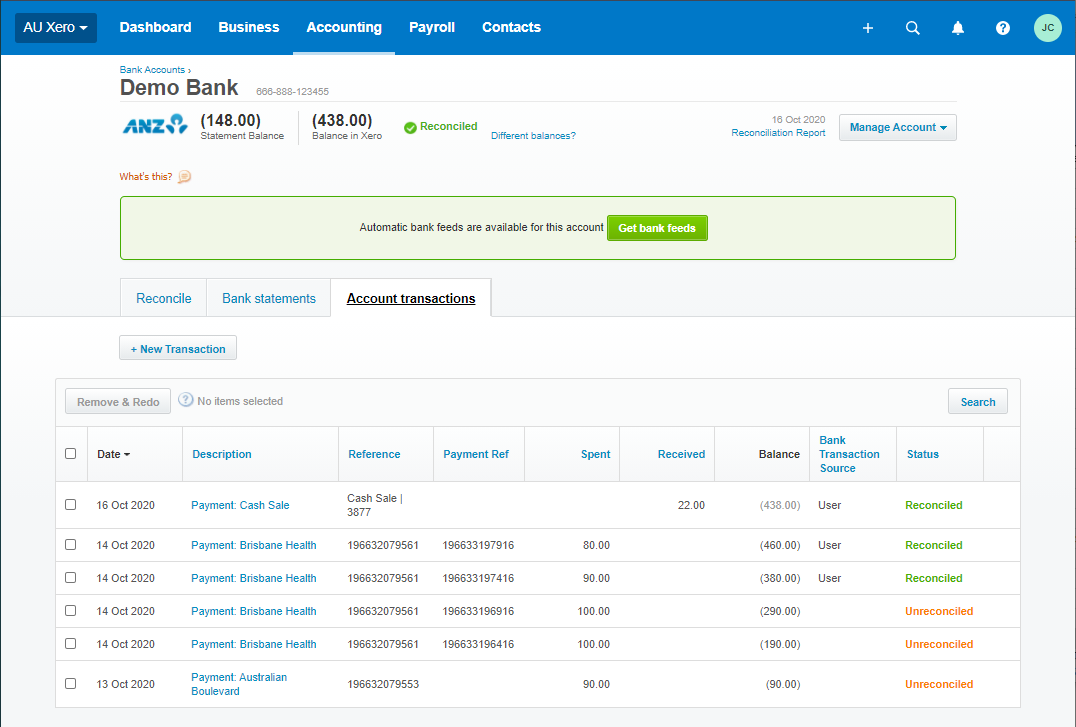Screen dimensions: 1076x727
Task: Open the Payment: Australian Boulevard transaction
Action: pos(239,684)
